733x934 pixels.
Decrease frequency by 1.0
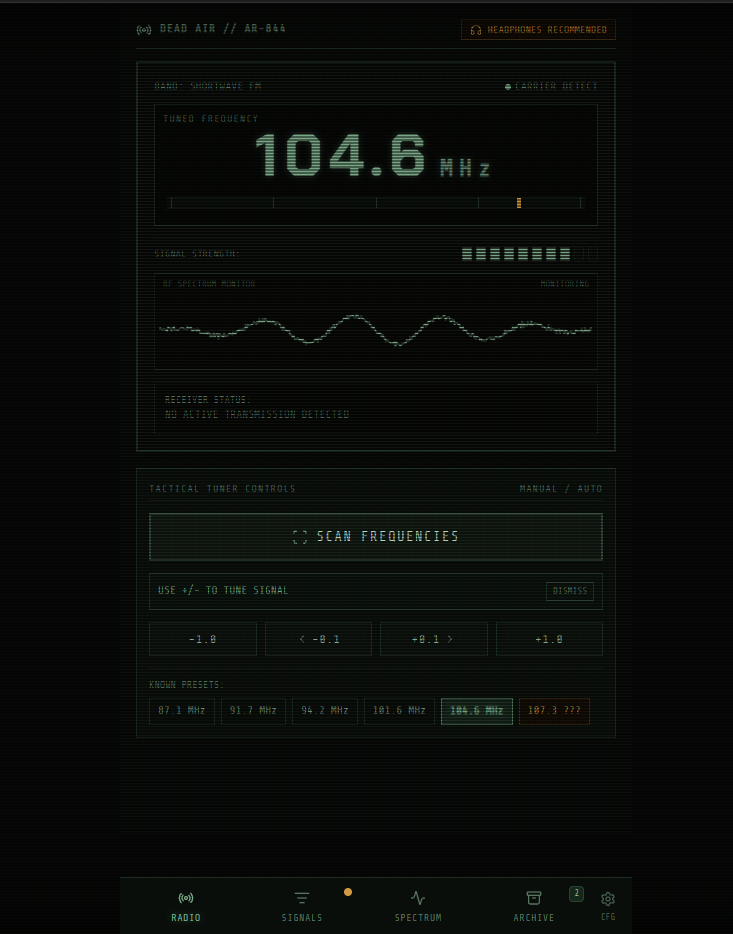(x=202, y=639)
